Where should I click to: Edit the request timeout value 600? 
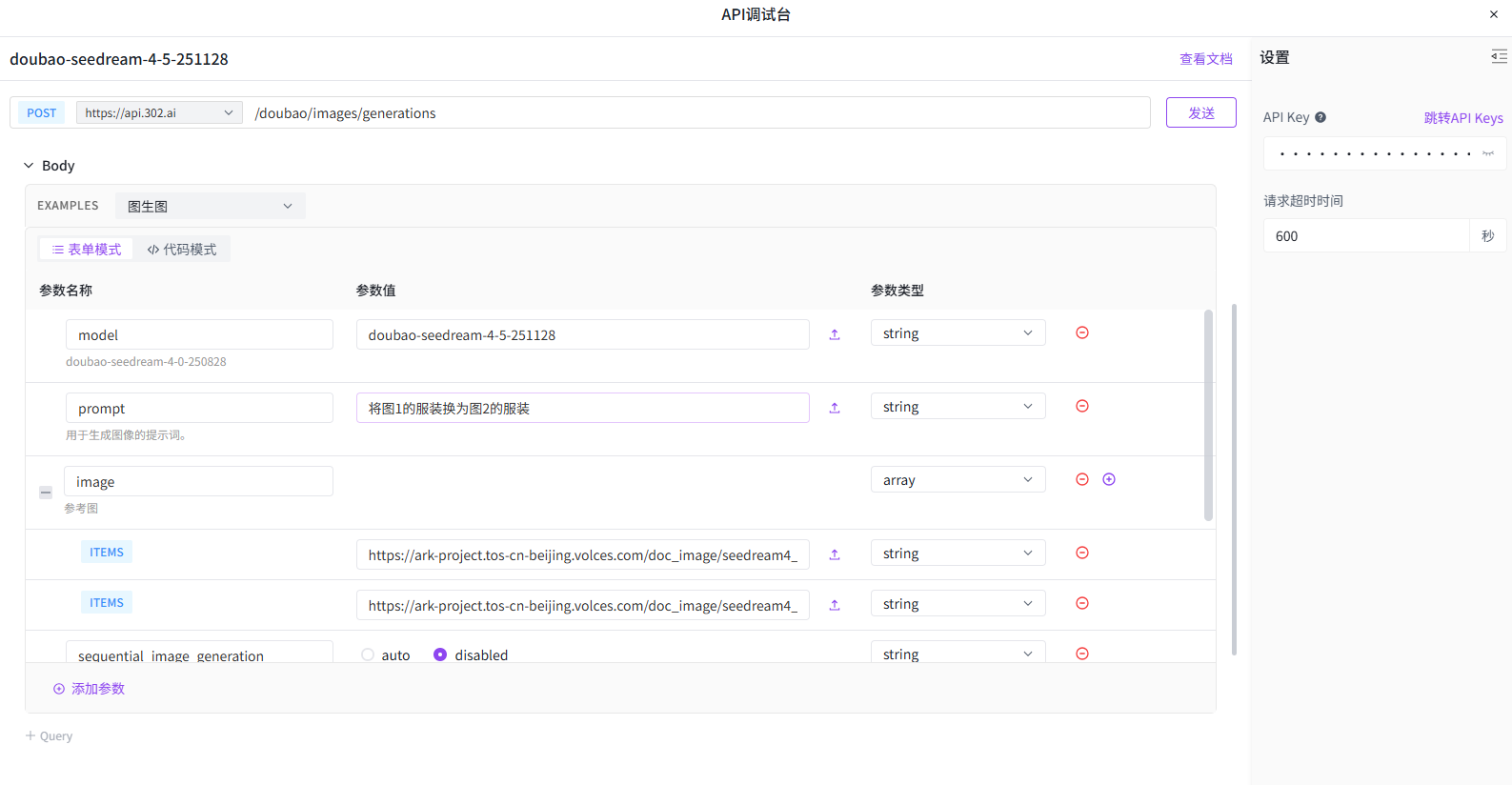tap(1366, 236)
